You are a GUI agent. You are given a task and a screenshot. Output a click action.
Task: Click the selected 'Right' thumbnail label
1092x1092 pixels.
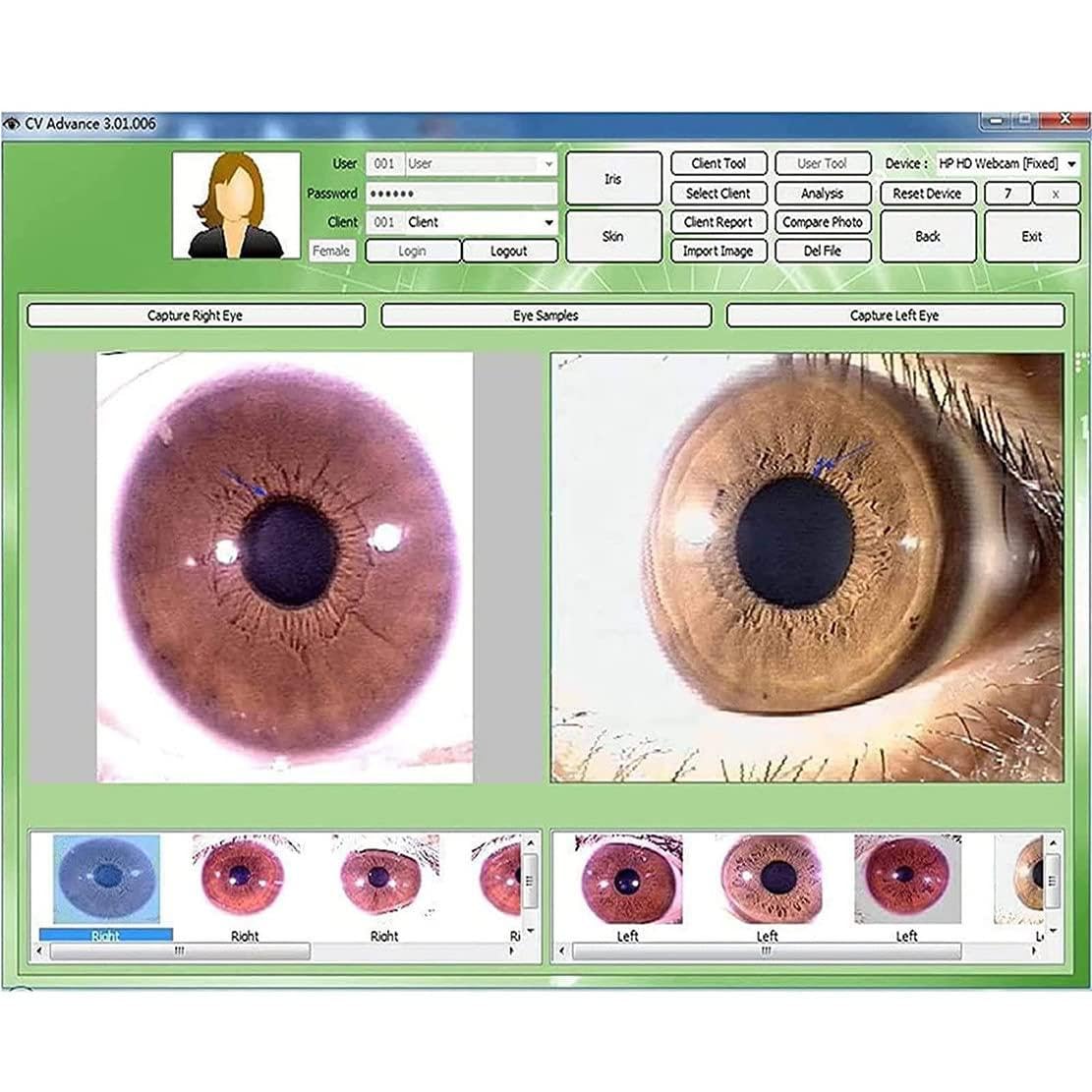106,936
